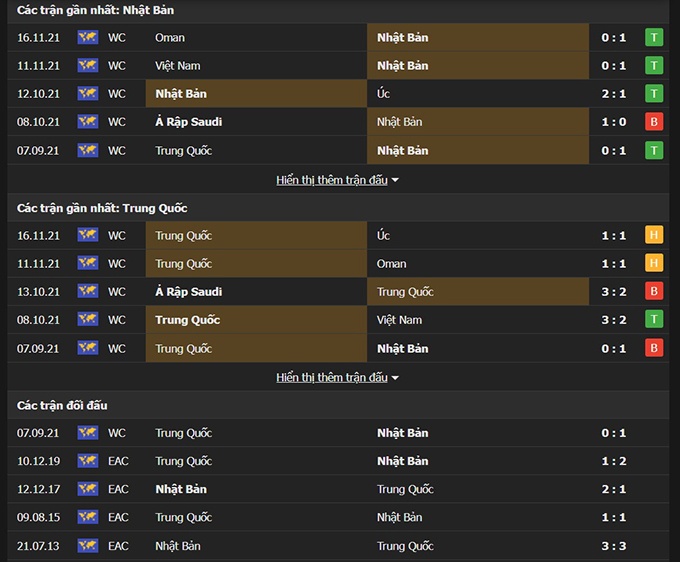Click the Oman team name on 11.11.21 Trung Quốc match
The image size is (680, 562).
[392, 264]
